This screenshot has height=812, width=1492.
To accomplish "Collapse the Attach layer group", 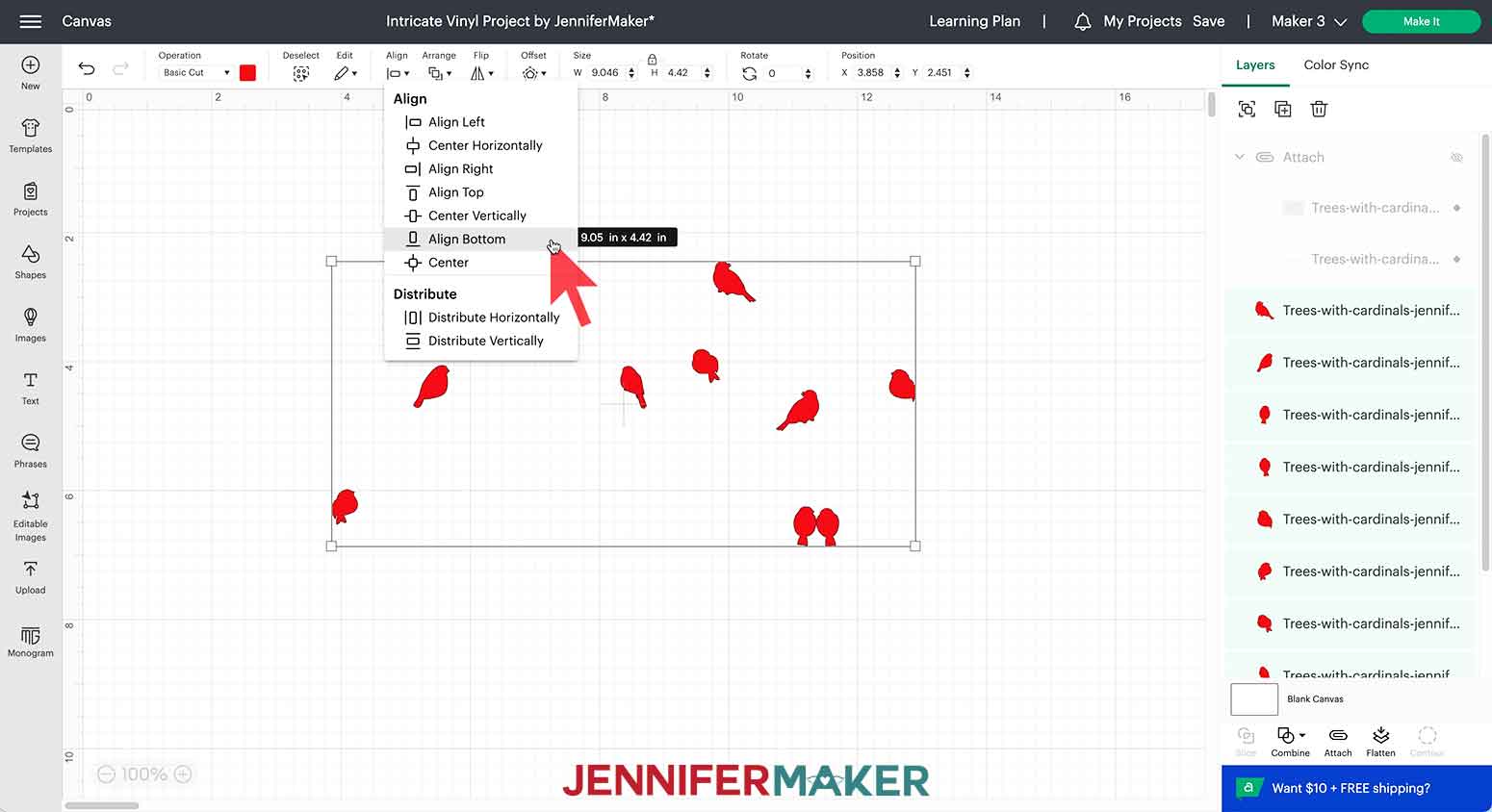I will (x=1240, y=157).
